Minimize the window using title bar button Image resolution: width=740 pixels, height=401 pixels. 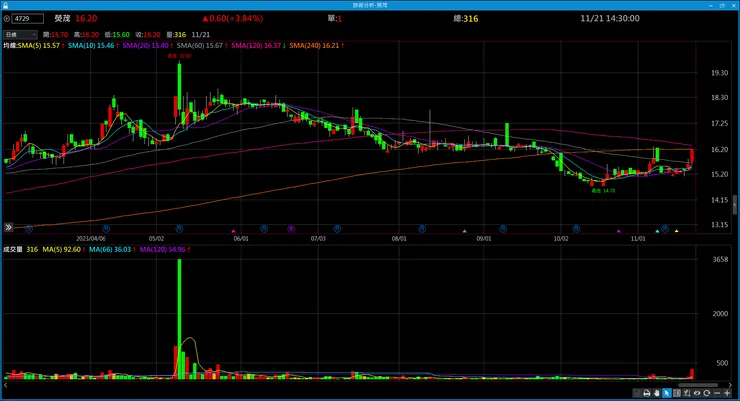(x=711, y=5)
